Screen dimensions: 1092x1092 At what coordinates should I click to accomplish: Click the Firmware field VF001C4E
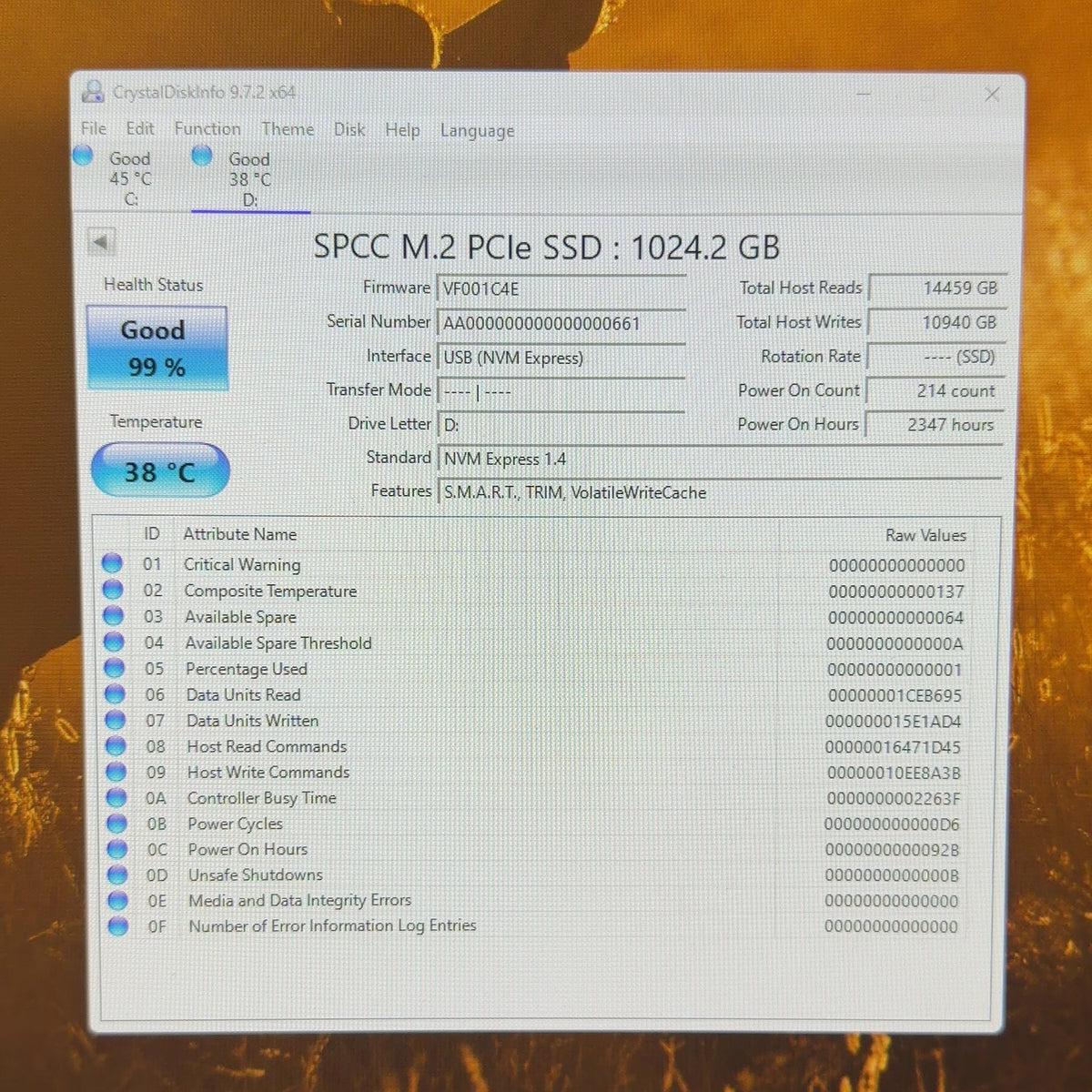point(561,289)
